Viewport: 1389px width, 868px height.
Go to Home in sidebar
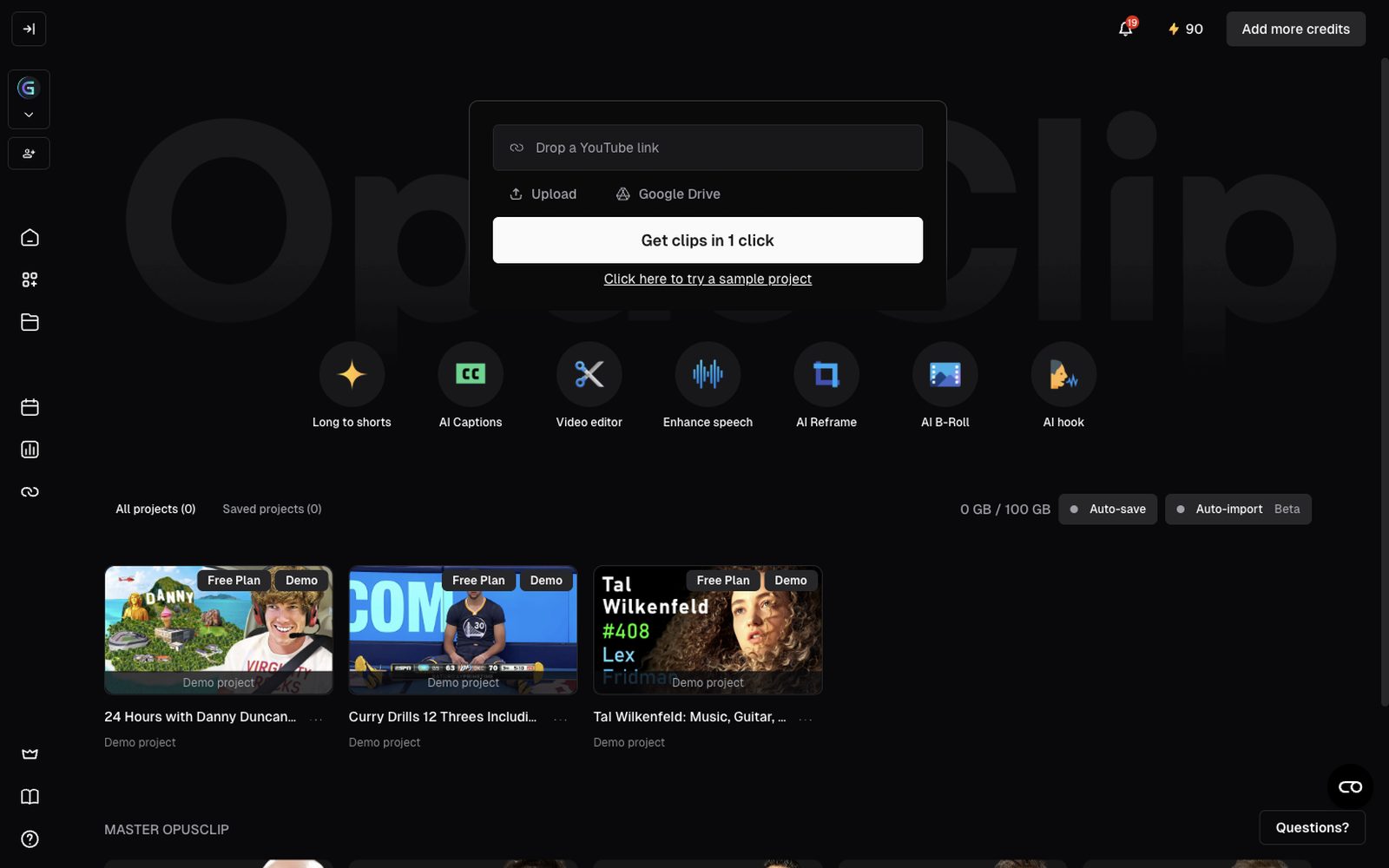(x=30, y=237)
